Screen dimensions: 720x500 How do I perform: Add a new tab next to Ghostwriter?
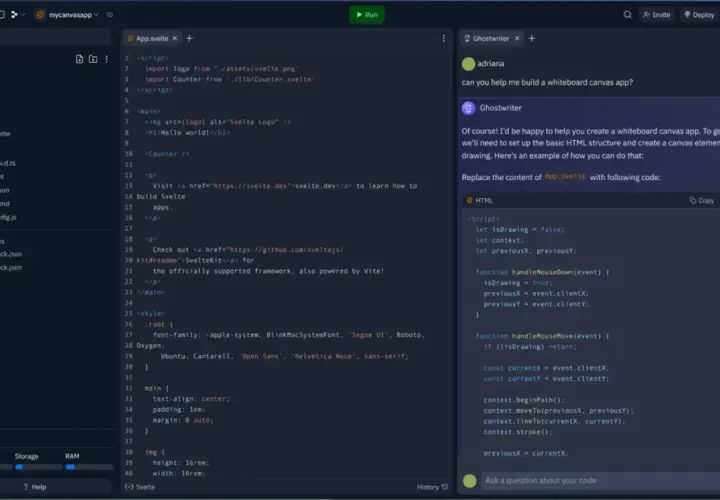[532, 39]
